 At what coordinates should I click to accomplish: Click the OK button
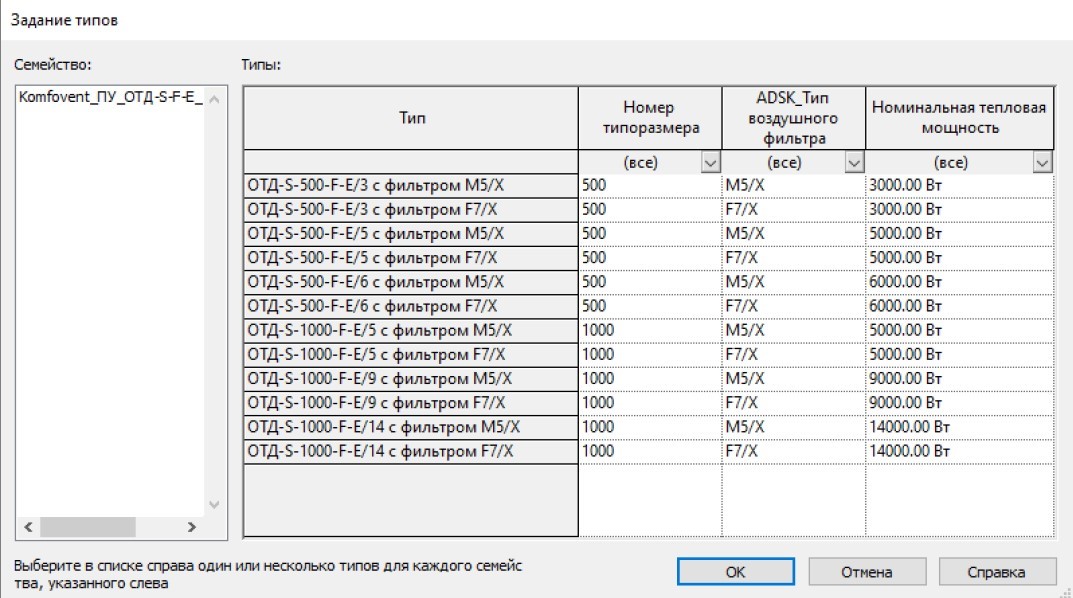tap(736, 572)
